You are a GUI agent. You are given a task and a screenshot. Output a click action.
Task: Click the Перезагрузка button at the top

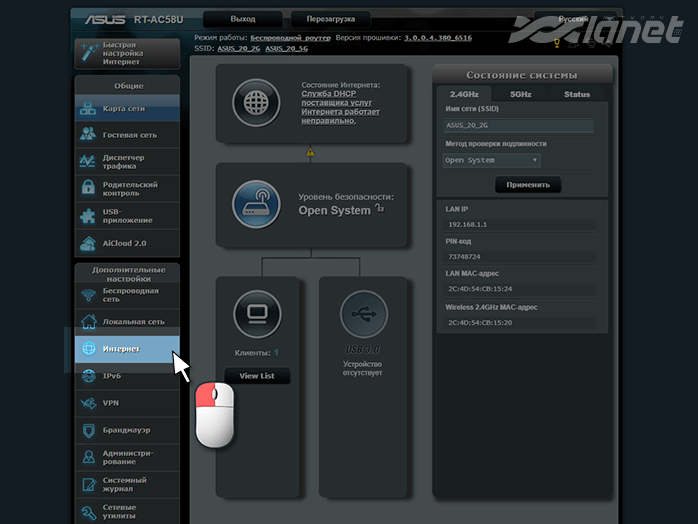pos(323,19)
